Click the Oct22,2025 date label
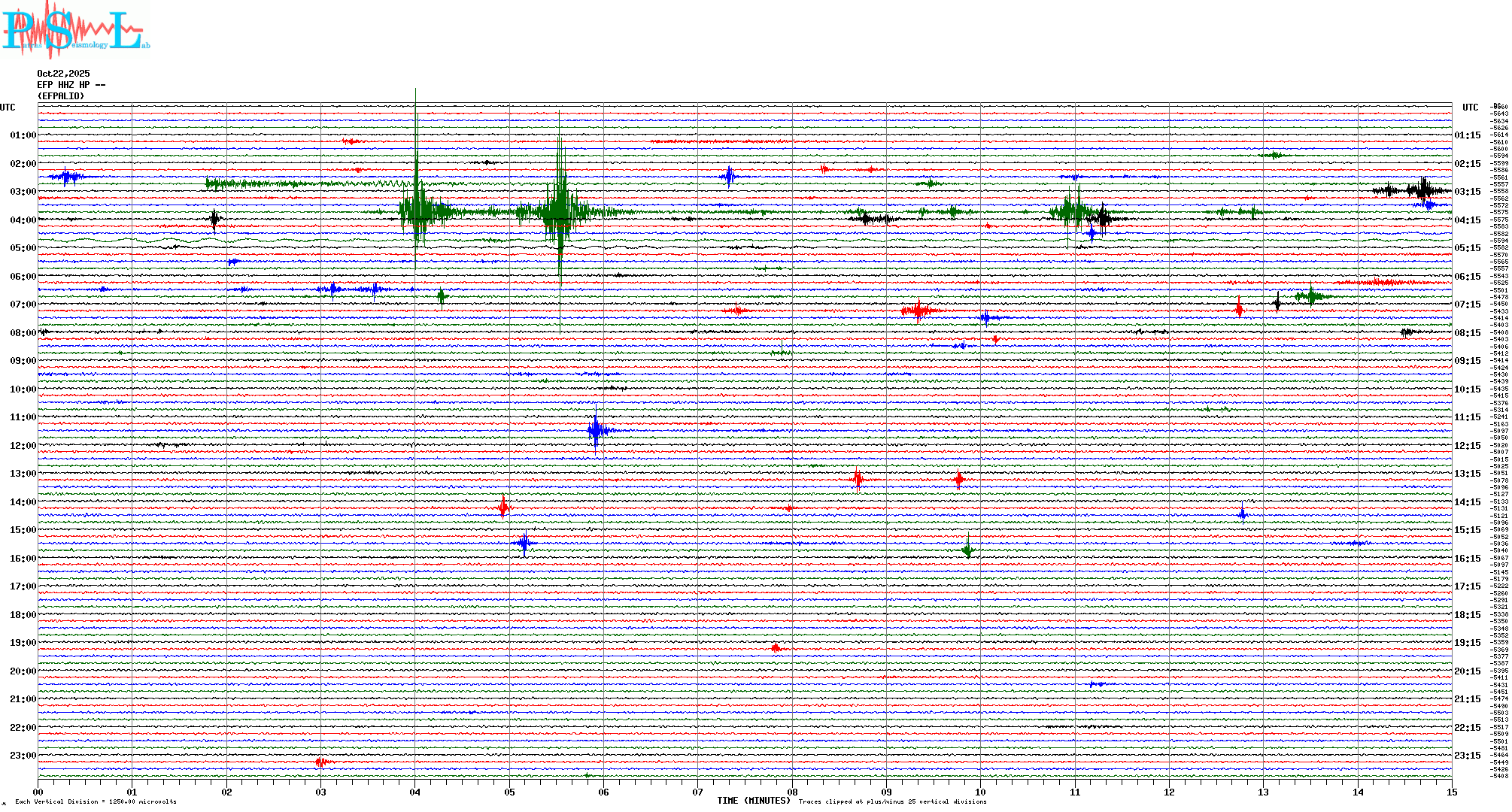Viewport: 1512px width, 812px height. (63, 74)
